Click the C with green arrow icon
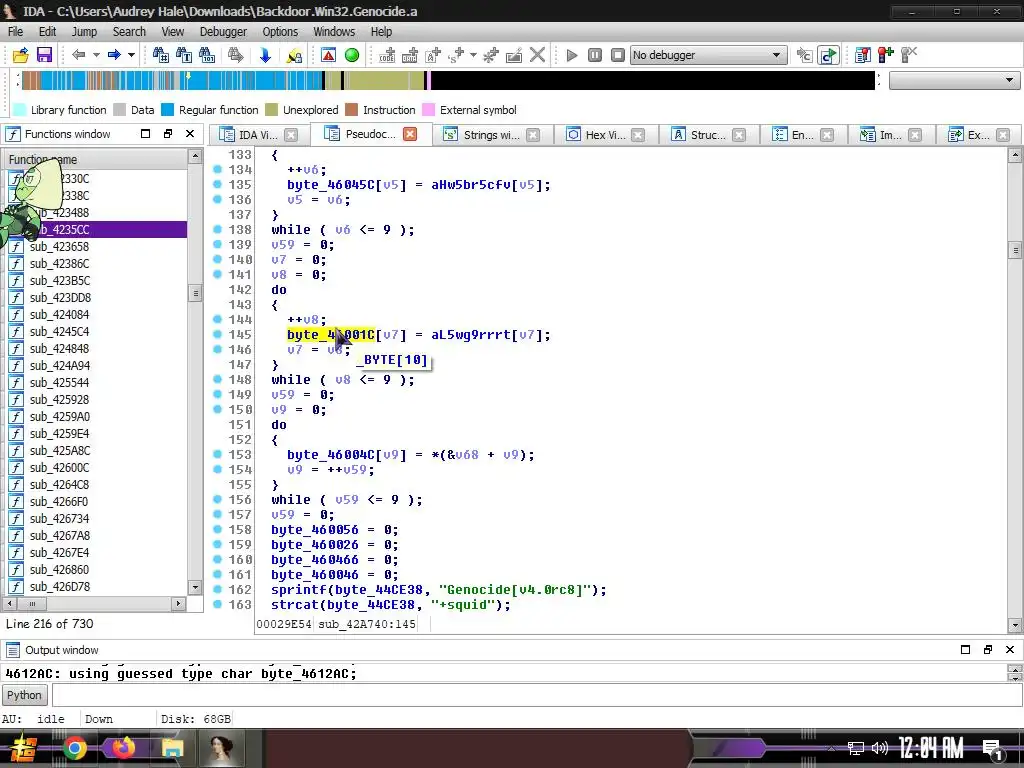This screenshot has height=768, width=1024. 828,55
